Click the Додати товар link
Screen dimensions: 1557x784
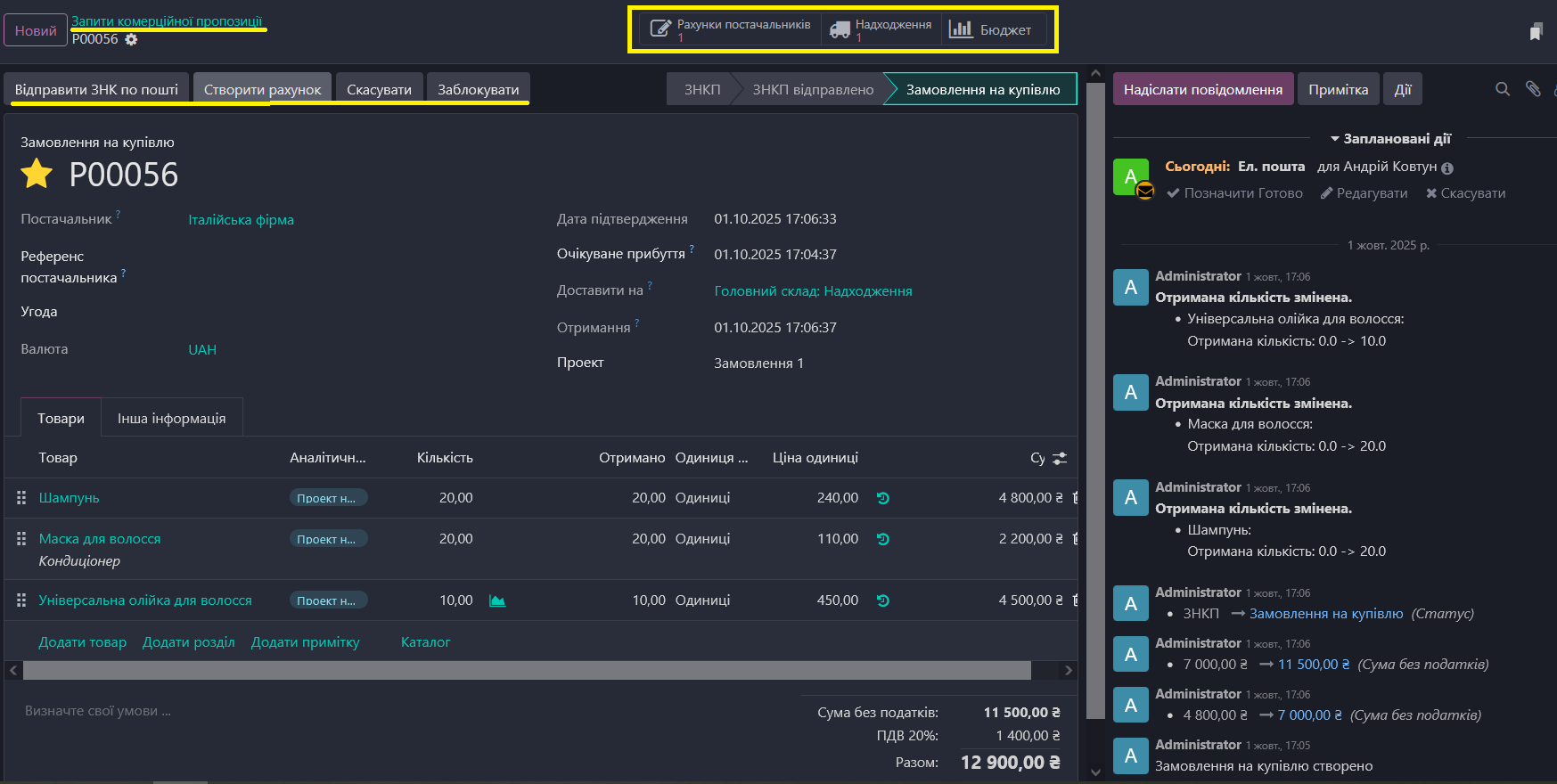(x=82, y=642)
